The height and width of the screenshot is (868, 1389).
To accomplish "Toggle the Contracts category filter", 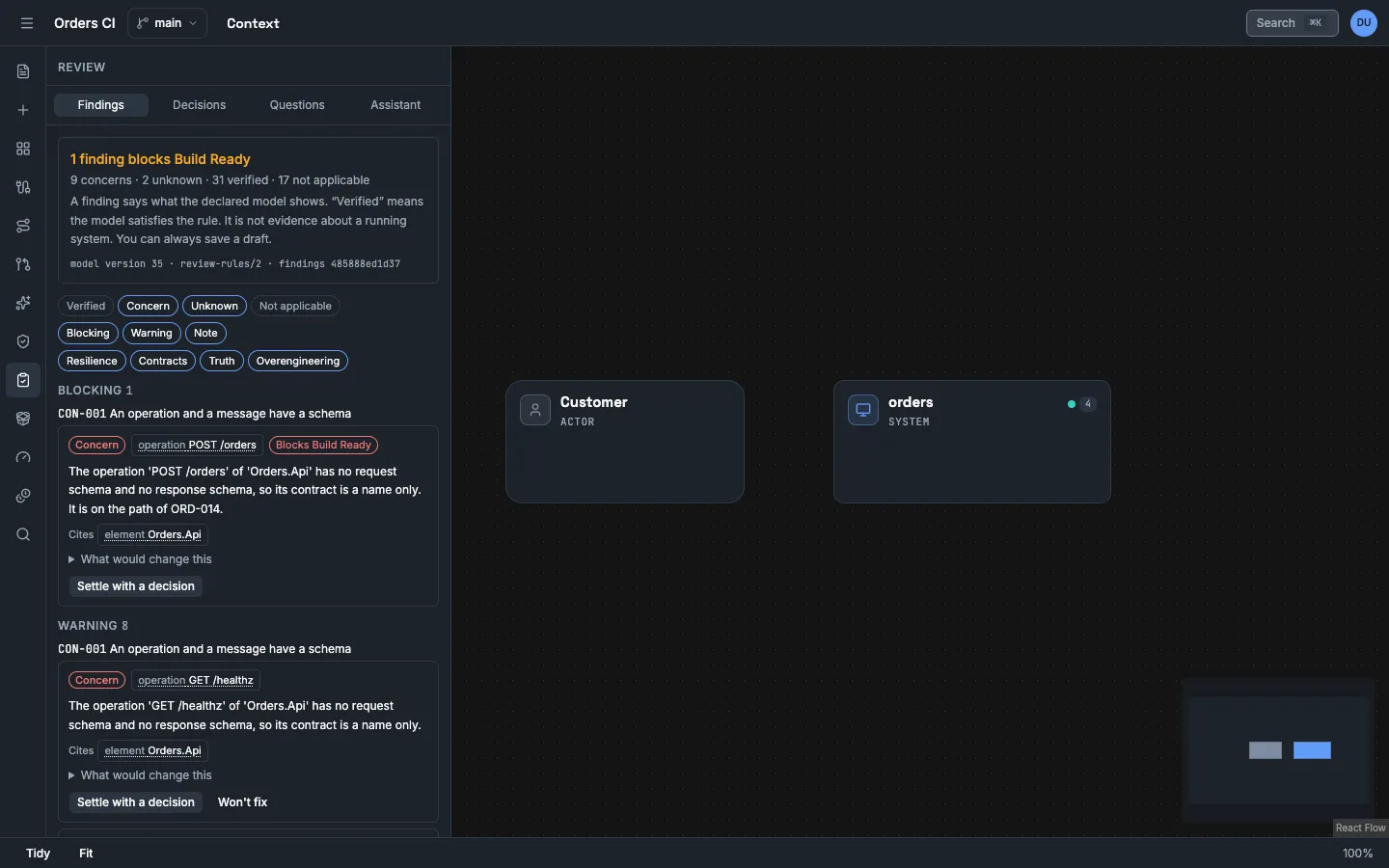I will [x=163, y=361].
